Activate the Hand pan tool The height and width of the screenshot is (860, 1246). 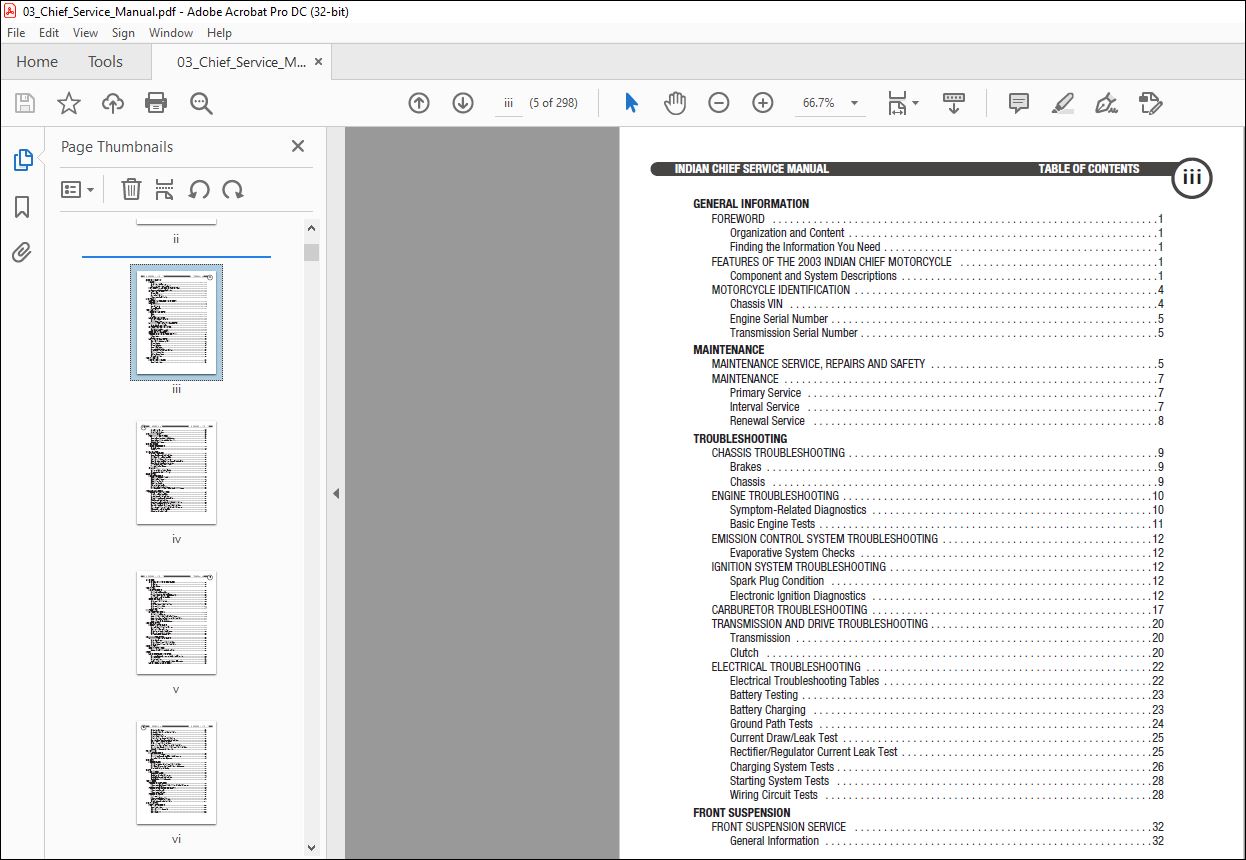pos(676,103)
